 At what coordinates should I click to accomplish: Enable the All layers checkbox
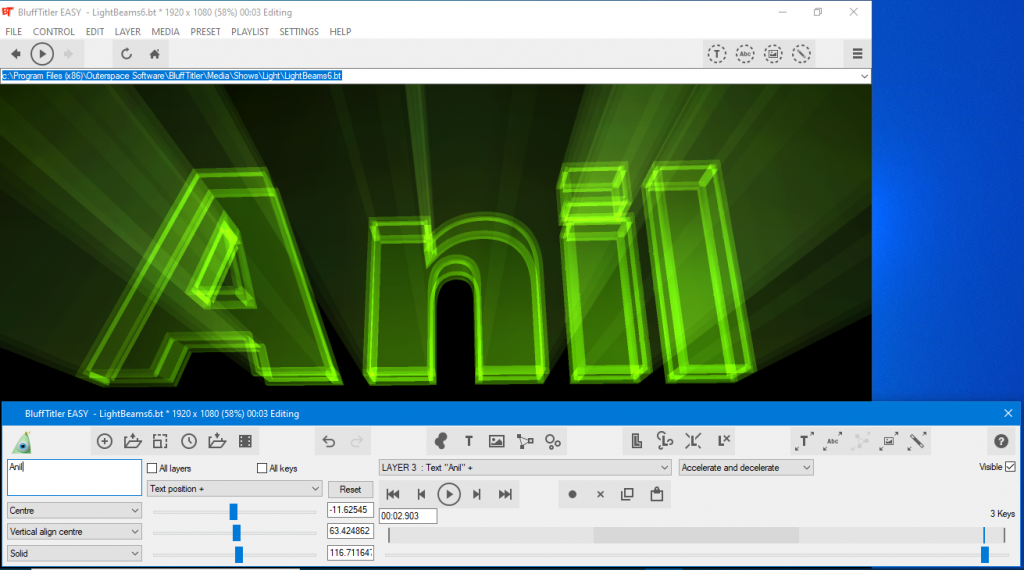(x=152, y=468)
